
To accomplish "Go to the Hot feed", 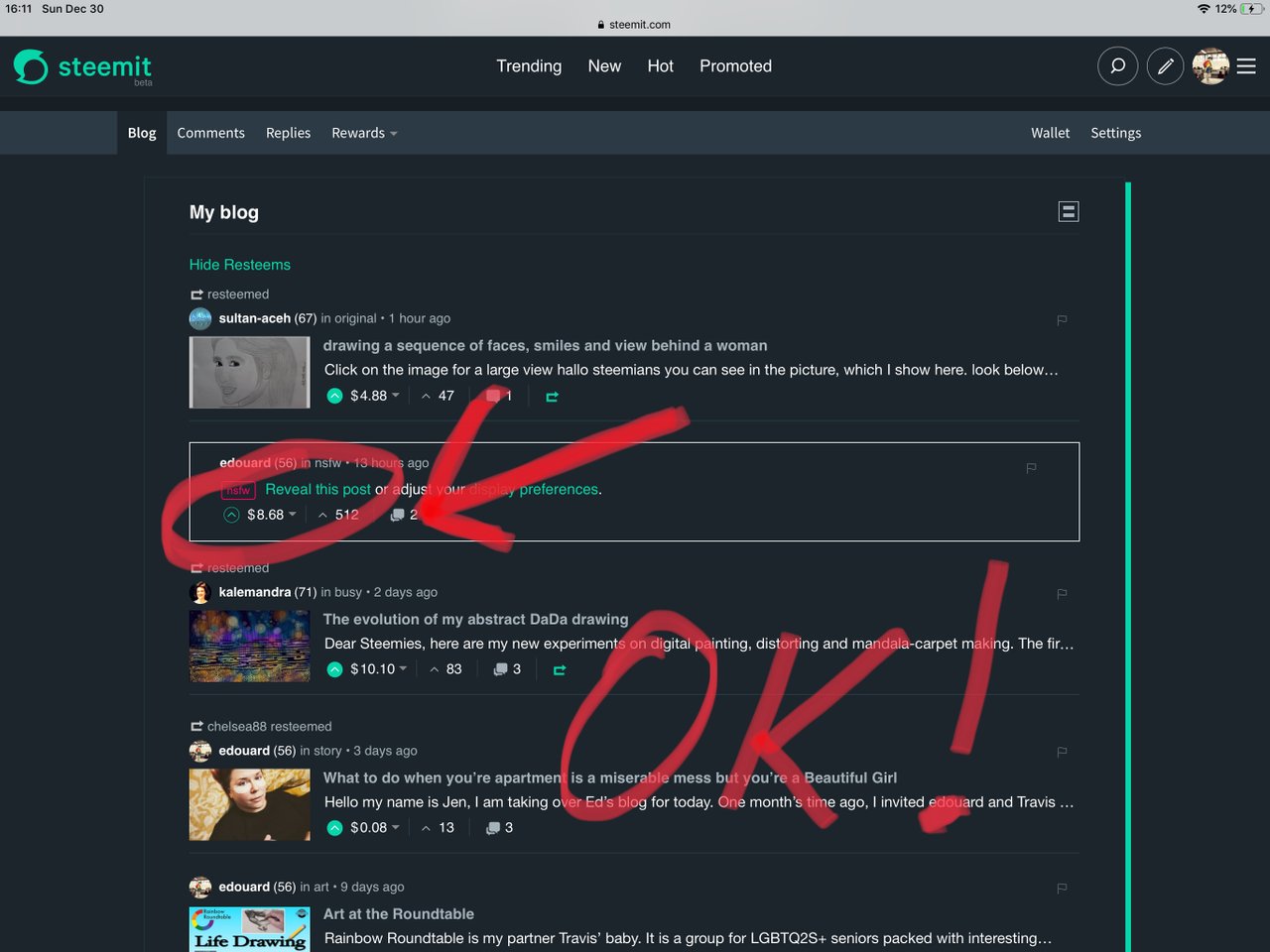I will [x=661, y=66].
